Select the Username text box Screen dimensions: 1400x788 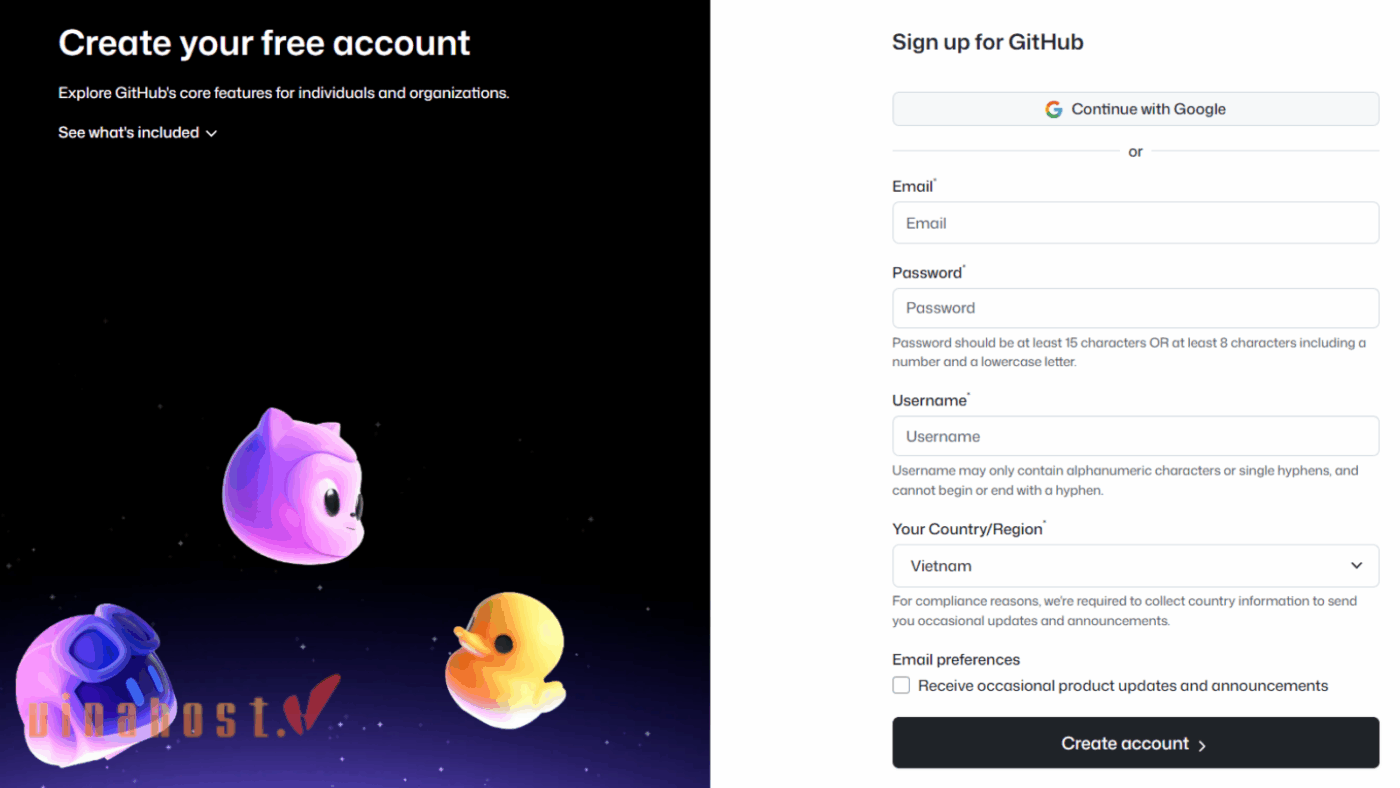[1135, 436]
